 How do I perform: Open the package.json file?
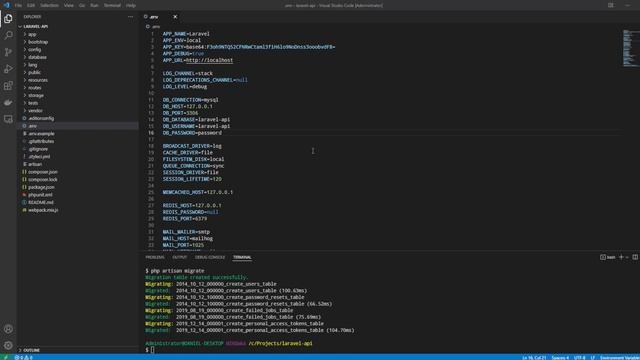[x=78, y=187]
